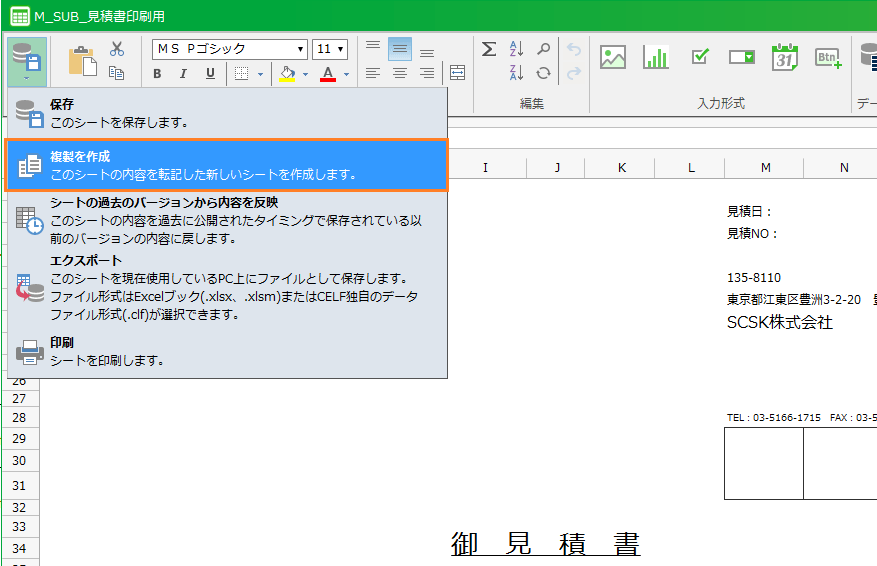Select 複製を作成 menu entry

click(227, 165)
